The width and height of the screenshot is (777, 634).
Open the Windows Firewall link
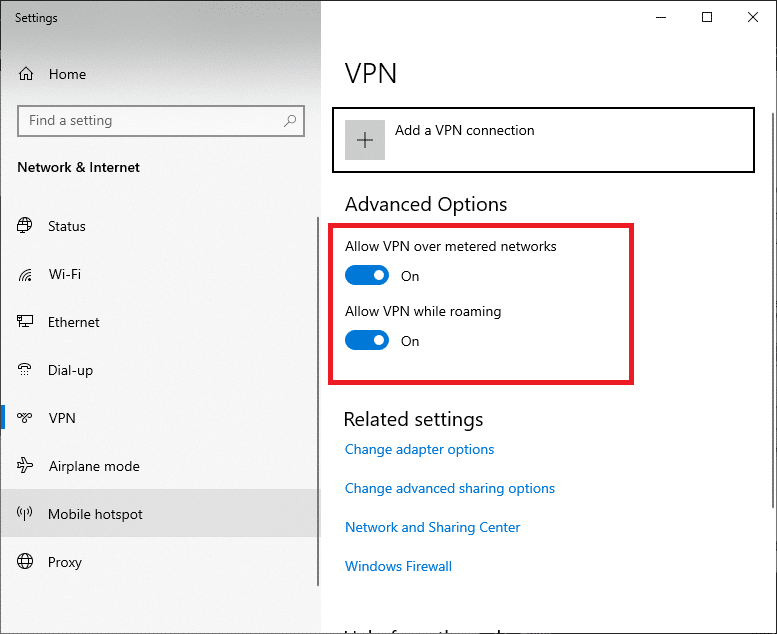coord(398,566)
